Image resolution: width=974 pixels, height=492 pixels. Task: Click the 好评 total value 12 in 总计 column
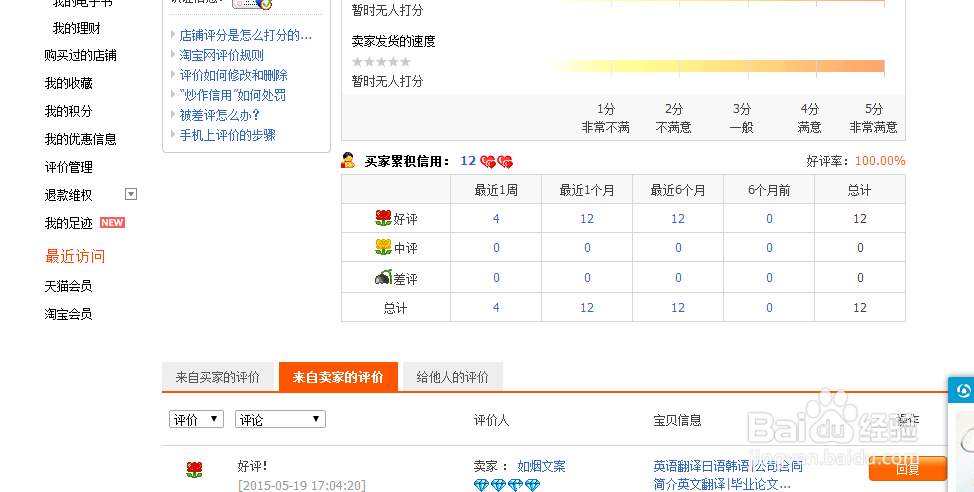pyautogui.click(x=860, y=219)
